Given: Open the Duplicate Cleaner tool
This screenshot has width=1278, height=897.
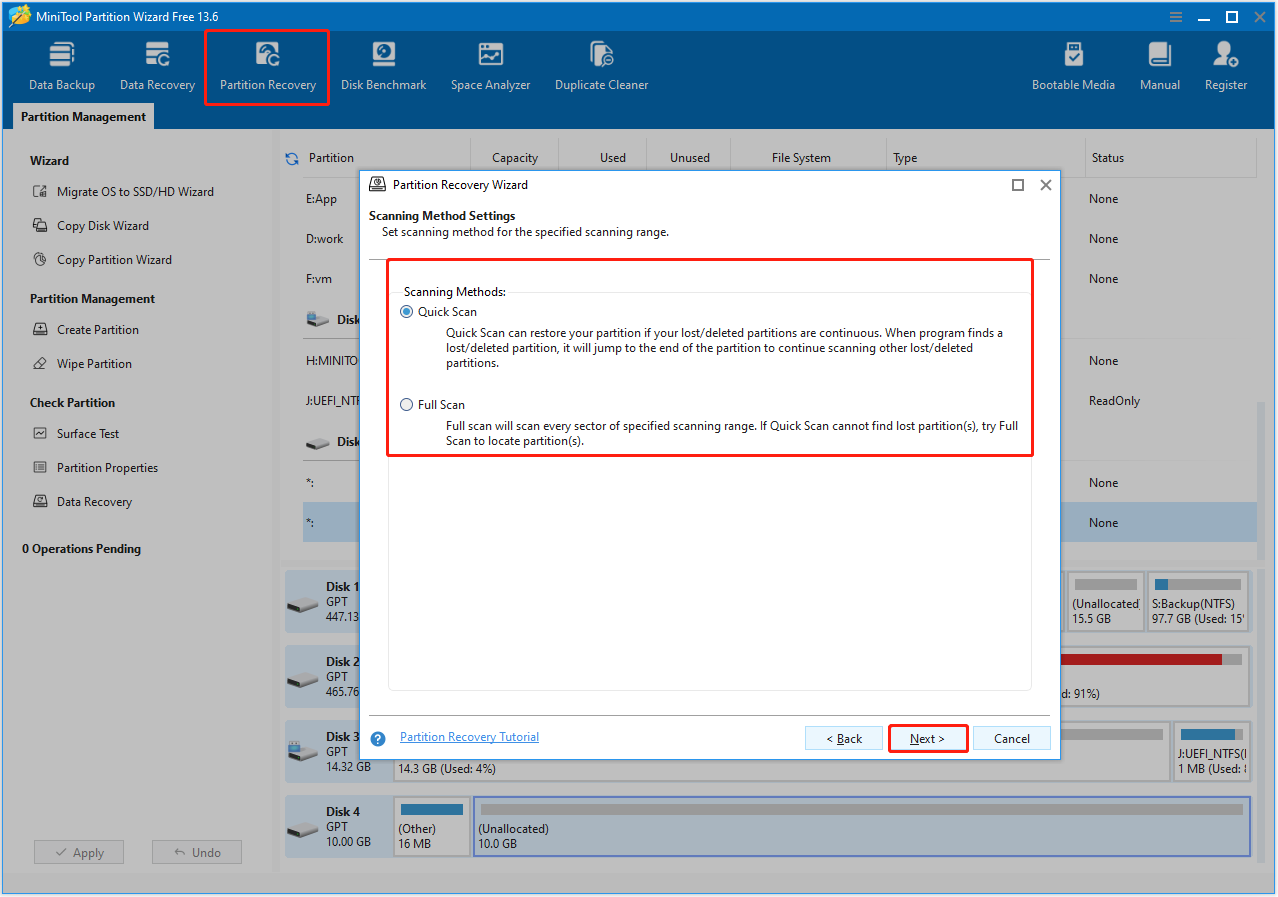Looking at the screenshot, I should point(601,63).
